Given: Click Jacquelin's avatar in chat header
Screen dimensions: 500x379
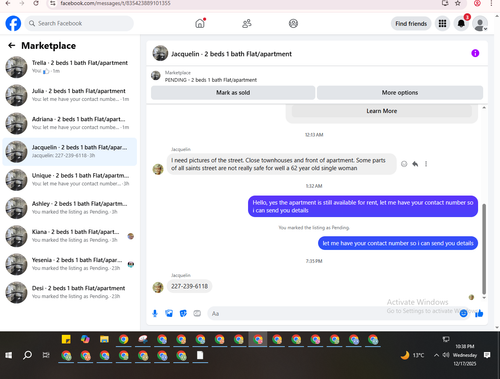Looking at the screenshot, I should click(x=160, y=53).
